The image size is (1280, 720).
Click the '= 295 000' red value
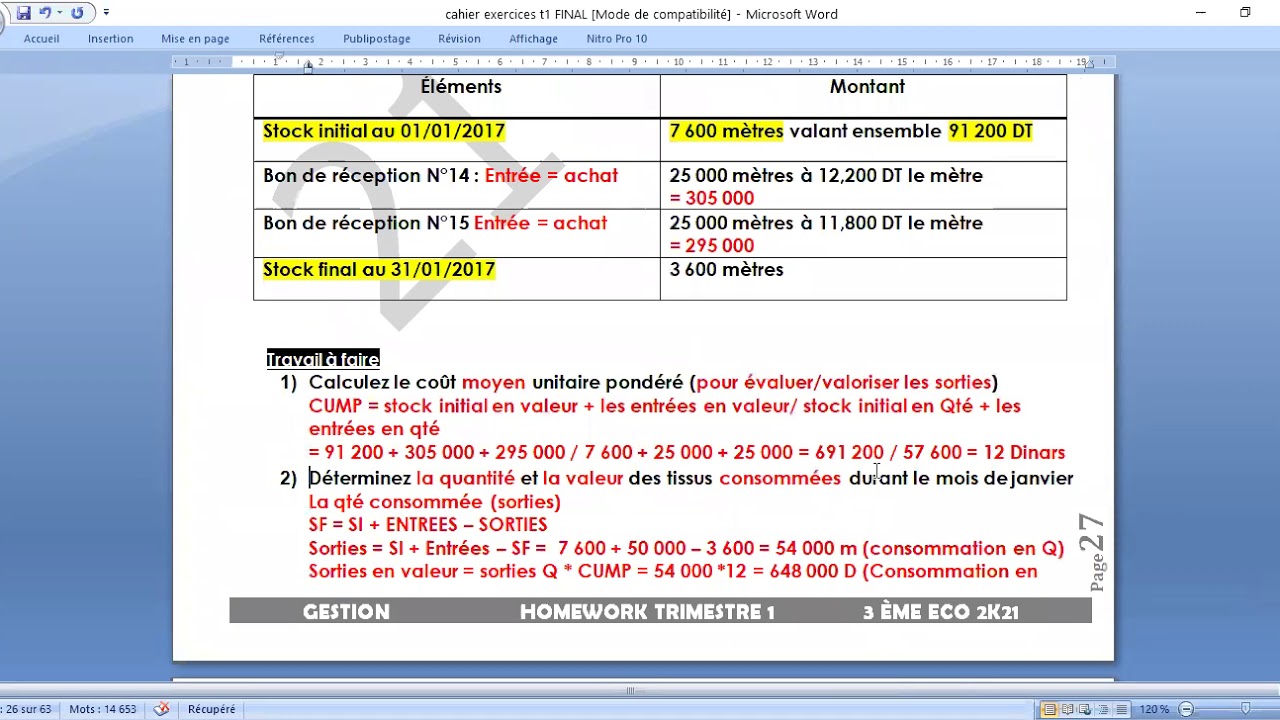[712, 246]
